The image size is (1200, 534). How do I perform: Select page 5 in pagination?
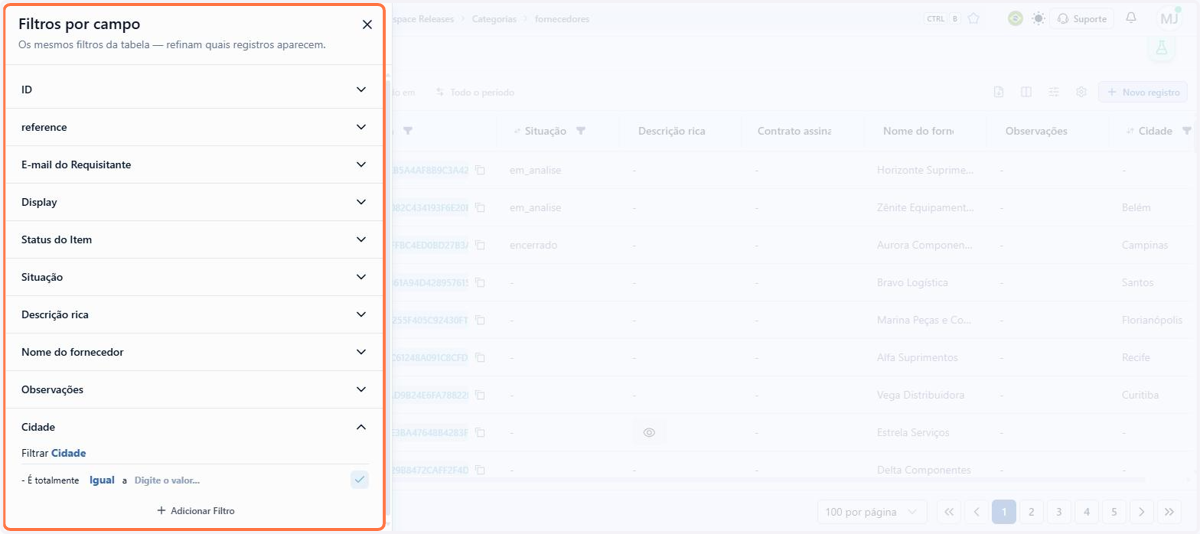(x=1114, y=512)
